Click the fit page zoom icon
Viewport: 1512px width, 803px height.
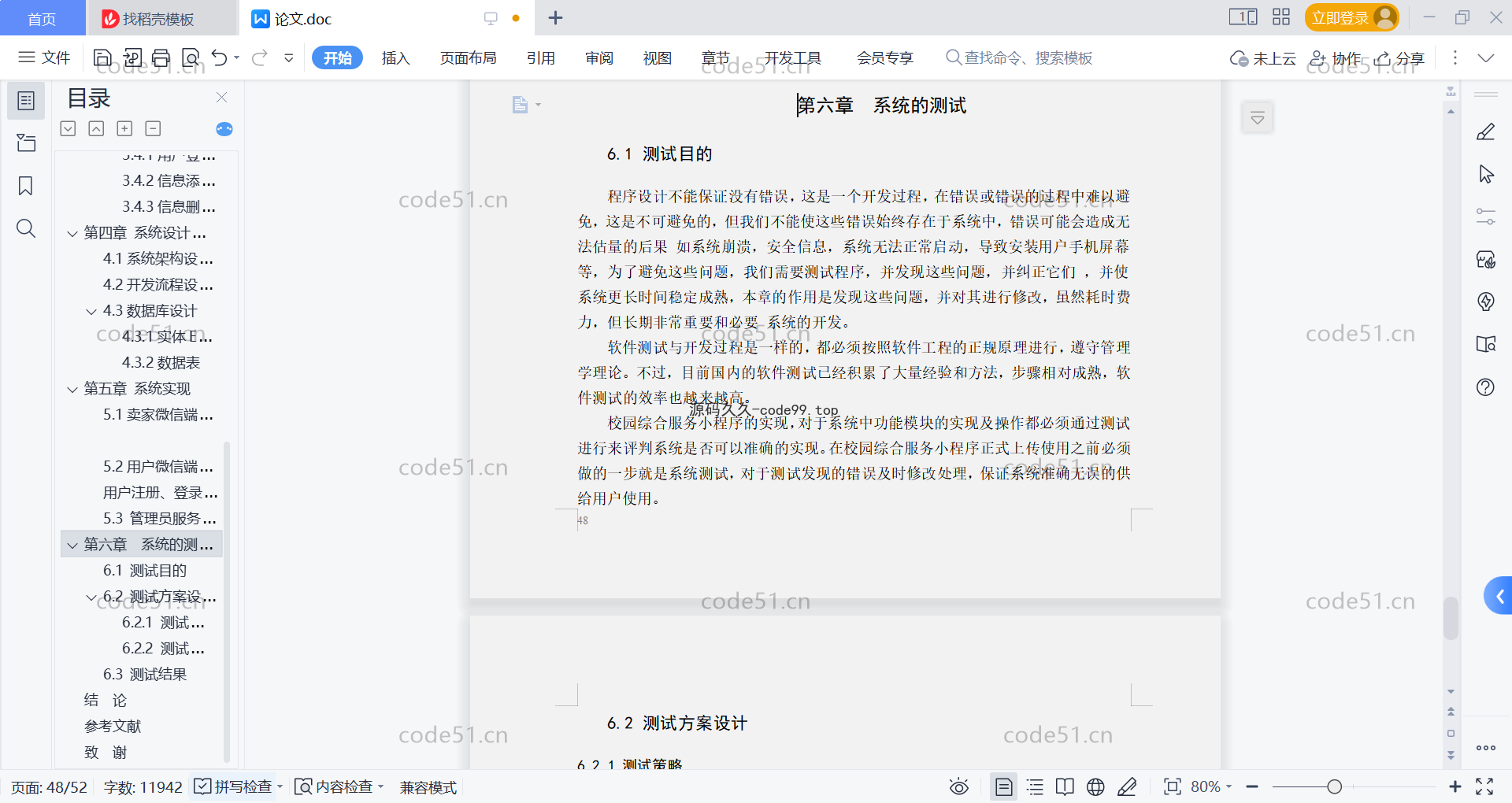coord(1173,786)
